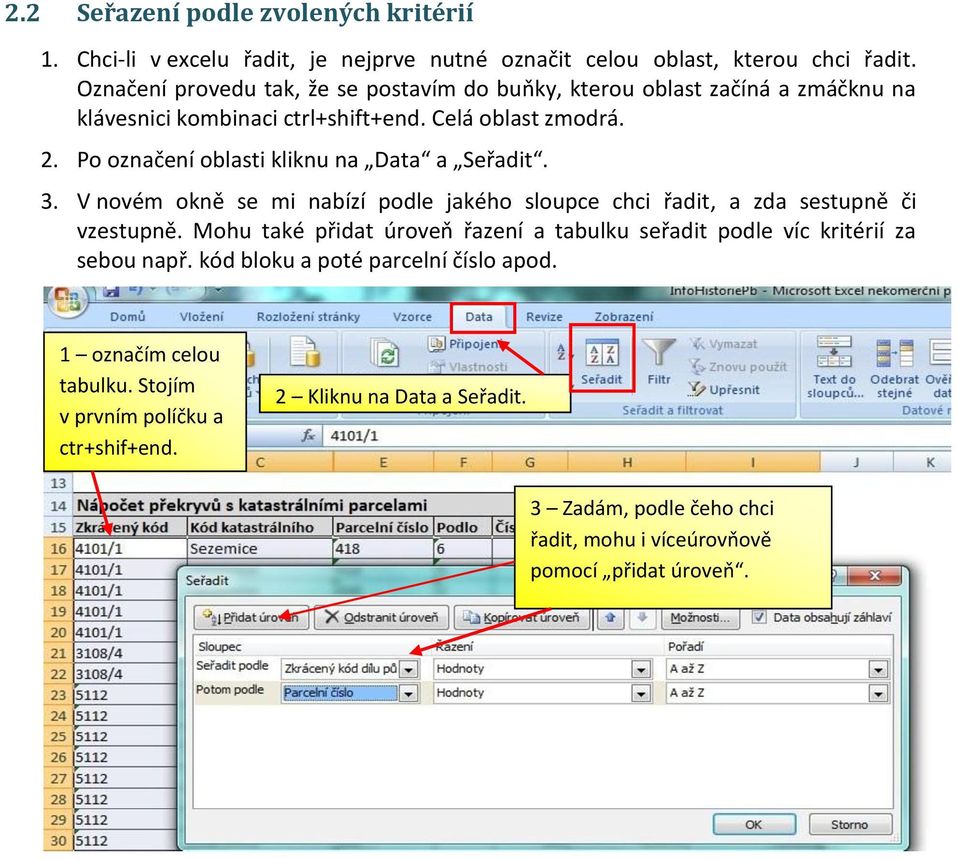The width and height of the screenshot is (959, 859).
Task: Open first row Hodnoty dropdown
Action: (641, 669)
